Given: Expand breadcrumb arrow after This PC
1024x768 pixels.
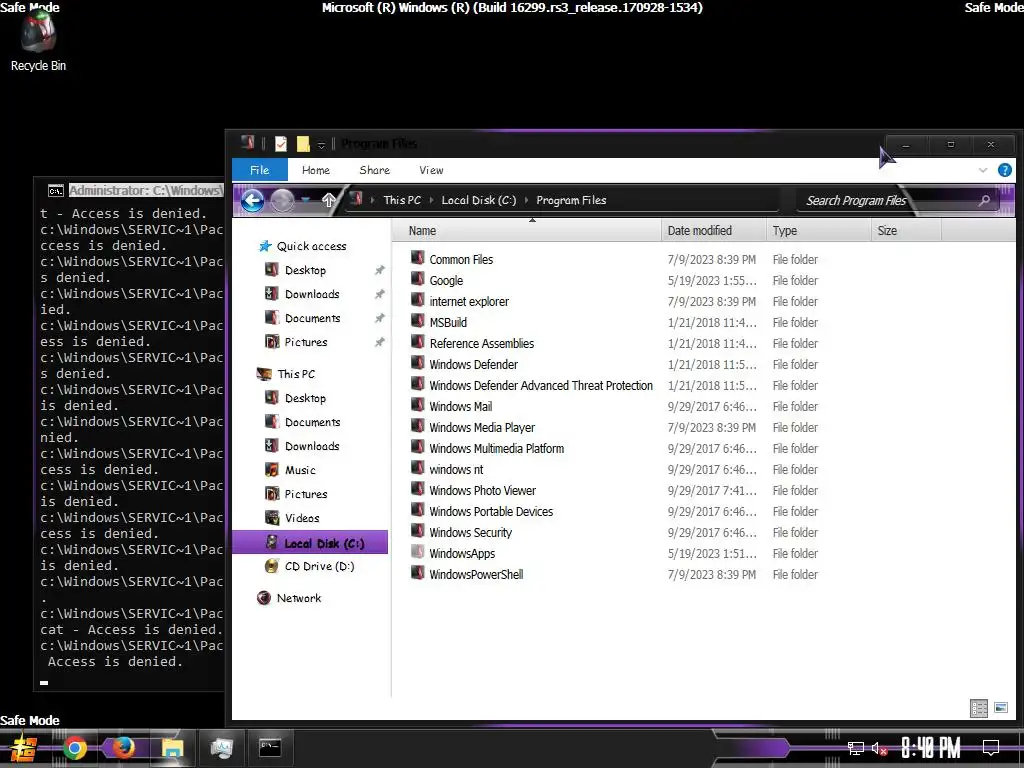Looking at the screenshot, I should point(432,200).
